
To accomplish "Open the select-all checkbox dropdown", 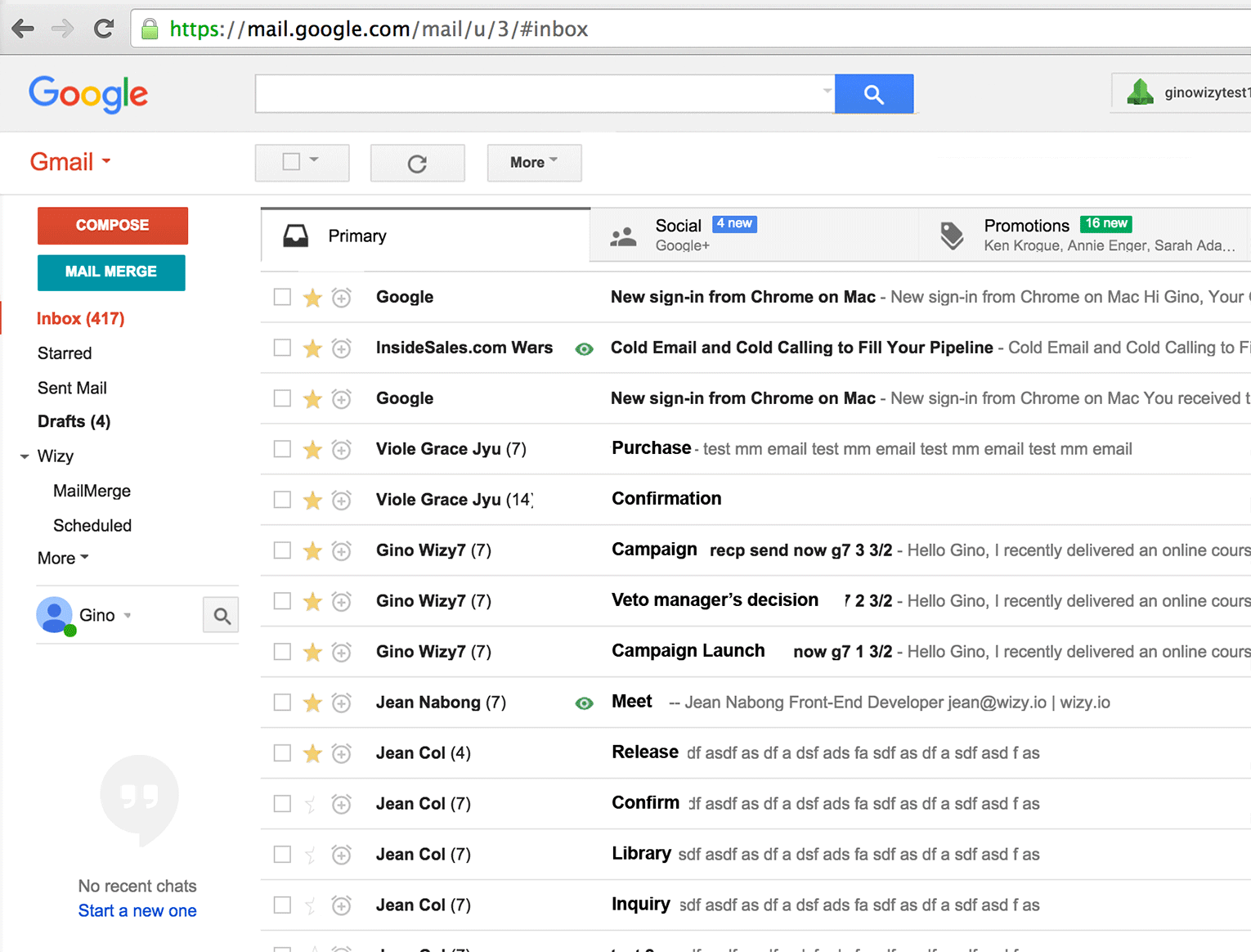I will (x=314, y=160).
